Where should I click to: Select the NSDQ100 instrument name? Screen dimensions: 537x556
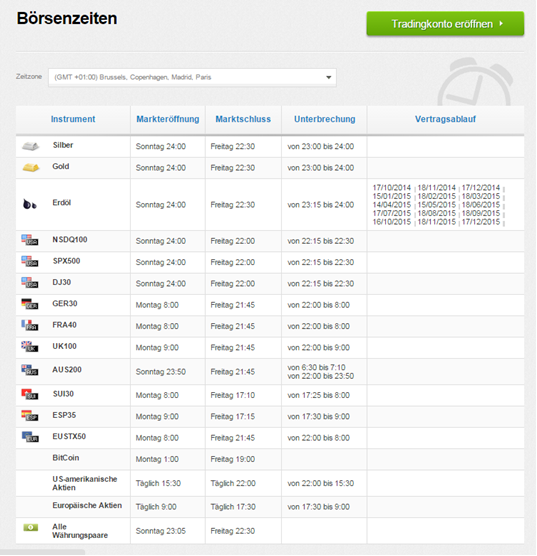coord(70,240)
